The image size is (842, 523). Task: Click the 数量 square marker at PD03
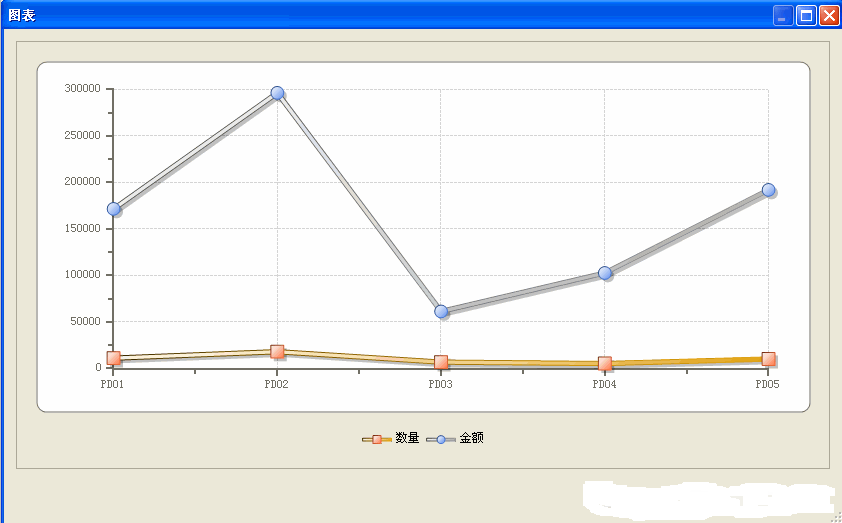point(441,362)
